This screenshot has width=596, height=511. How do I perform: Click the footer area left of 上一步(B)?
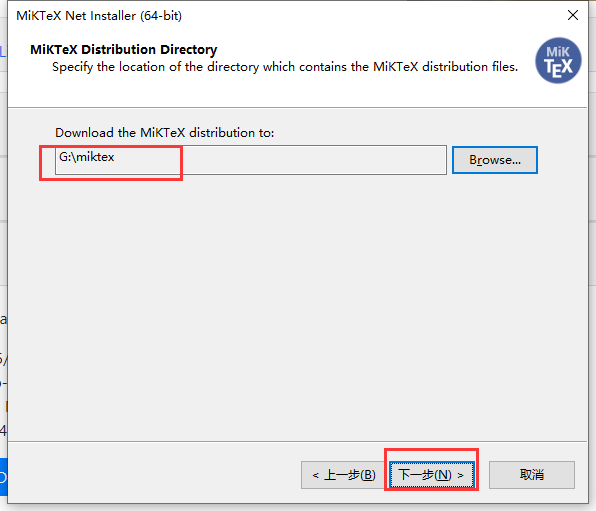click(152, 474)
